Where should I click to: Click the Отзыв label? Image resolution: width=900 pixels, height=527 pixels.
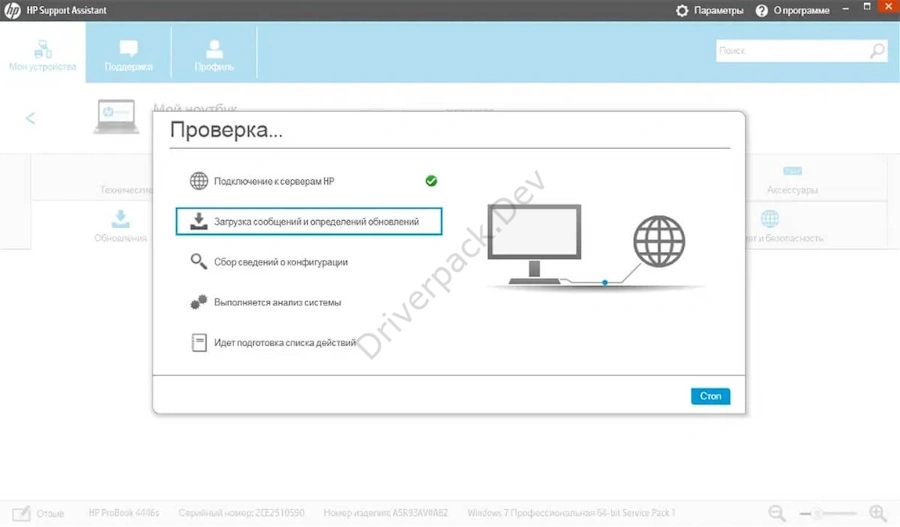50,514
